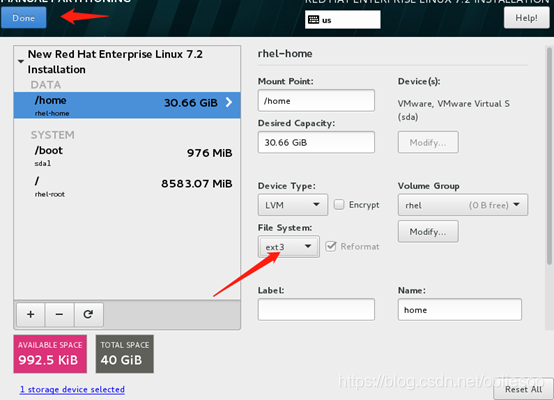The image size is (554, 400).
Task: Open 1 storage device selected link
Action: pyautogui.click(x=72, y=389)
